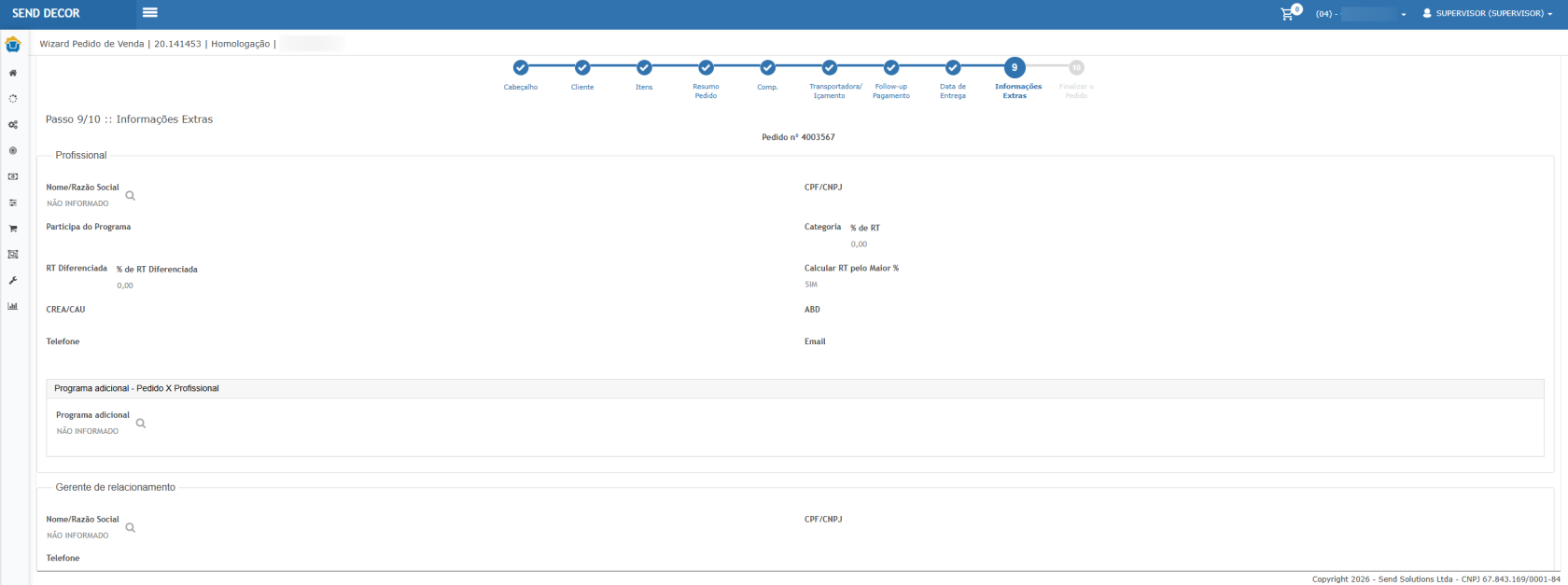Click the Gerente NÃO INFORMADO name field
The width and height of the screenshot is (1568, 585).
click(77, 536)
